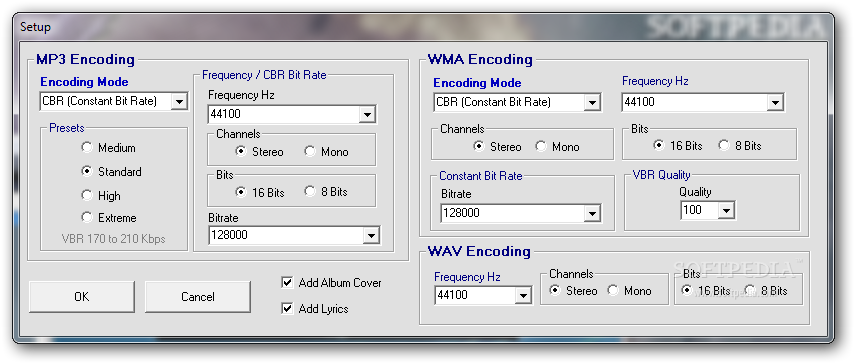This screenshot has width=855, height=364.
Task: Click the Cancel button
Action: (198, 296)
